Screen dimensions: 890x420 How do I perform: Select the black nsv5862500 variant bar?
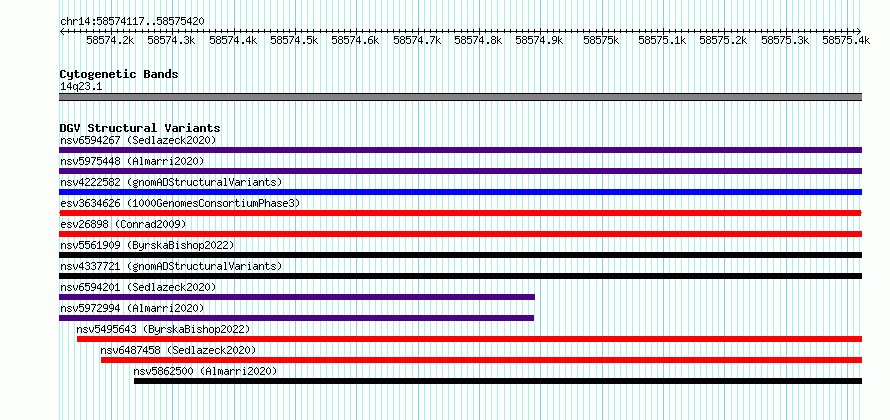tap(498, 381)
